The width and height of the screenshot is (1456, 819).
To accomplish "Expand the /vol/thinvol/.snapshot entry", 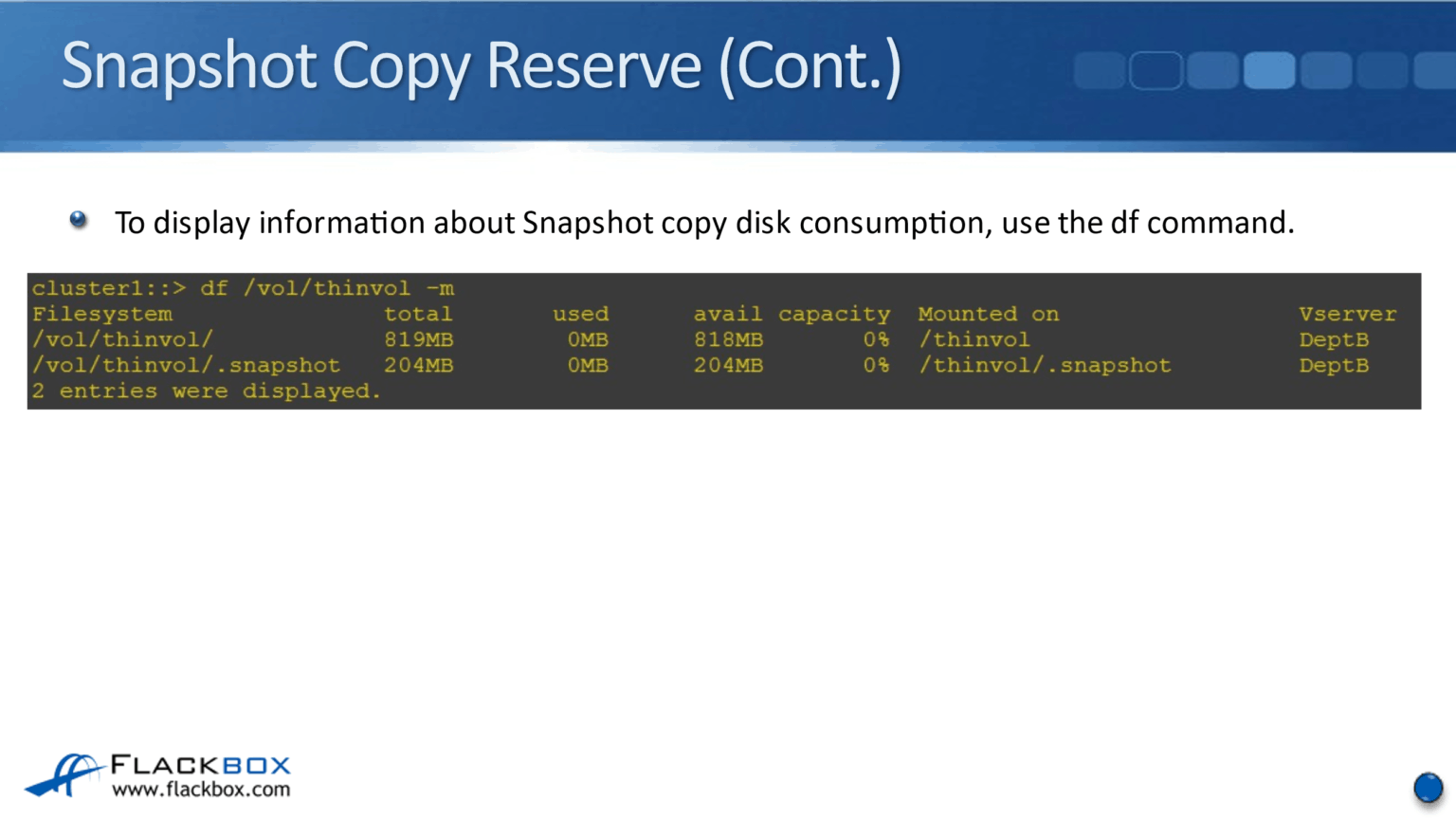I will 186,365.
